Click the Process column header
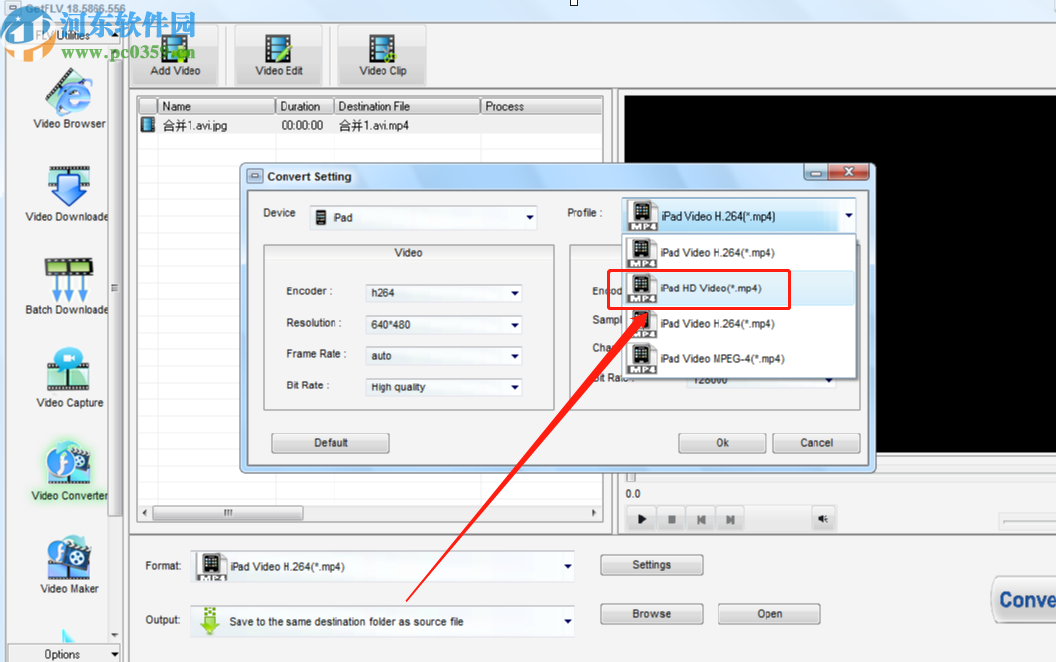1056x662 pixels. pos(541,106)
